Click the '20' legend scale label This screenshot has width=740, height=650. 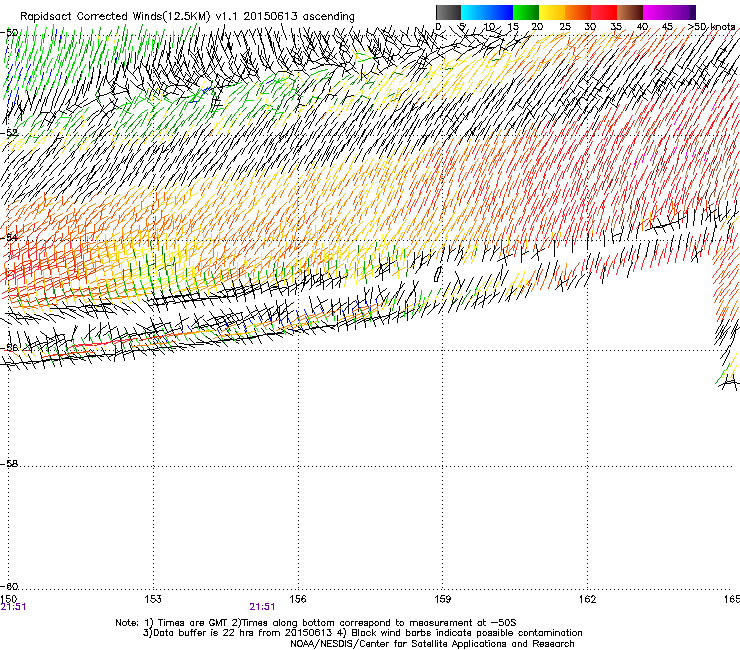[537, 27]
